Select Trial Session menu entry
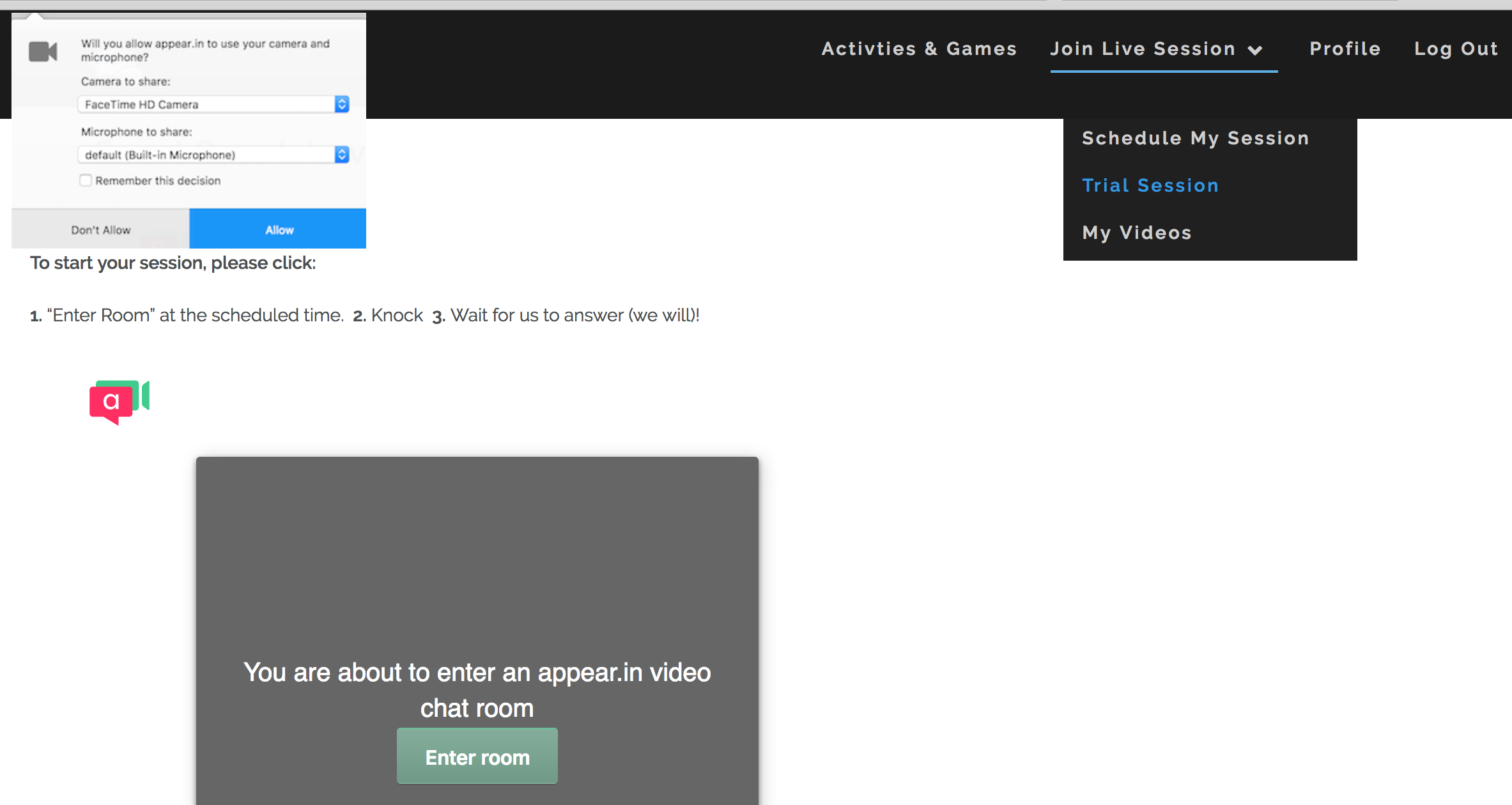The width and height of the screenshot is (1512, 805). [1150, 185]
